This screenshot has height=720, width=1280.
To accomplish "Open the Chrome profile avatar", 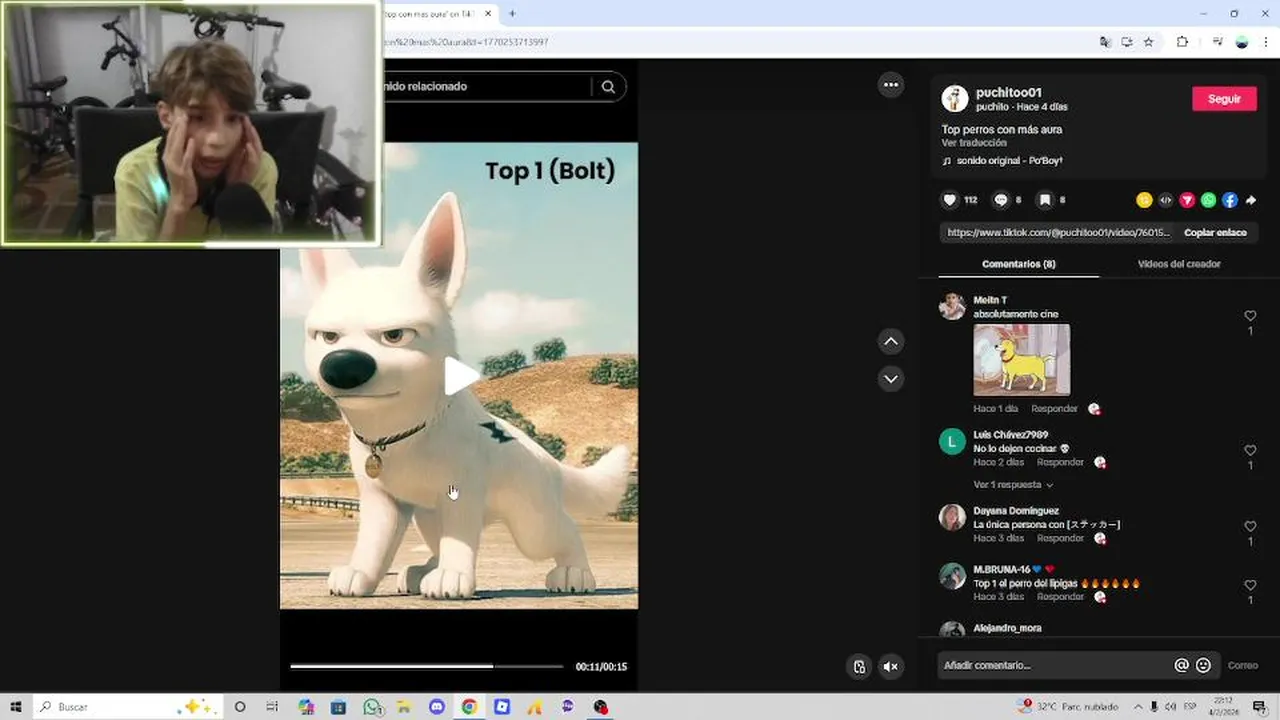I will point(1242,42).
